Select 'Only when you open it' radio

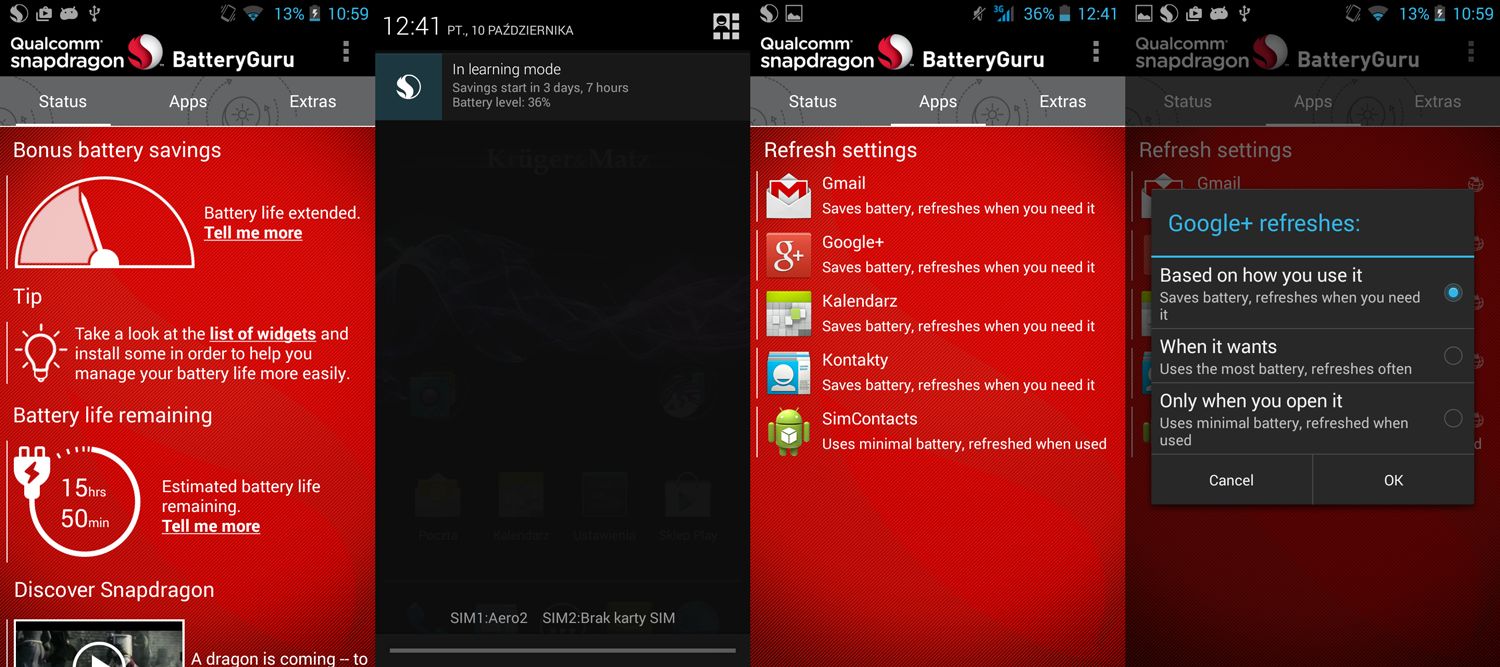(1453, 418)
